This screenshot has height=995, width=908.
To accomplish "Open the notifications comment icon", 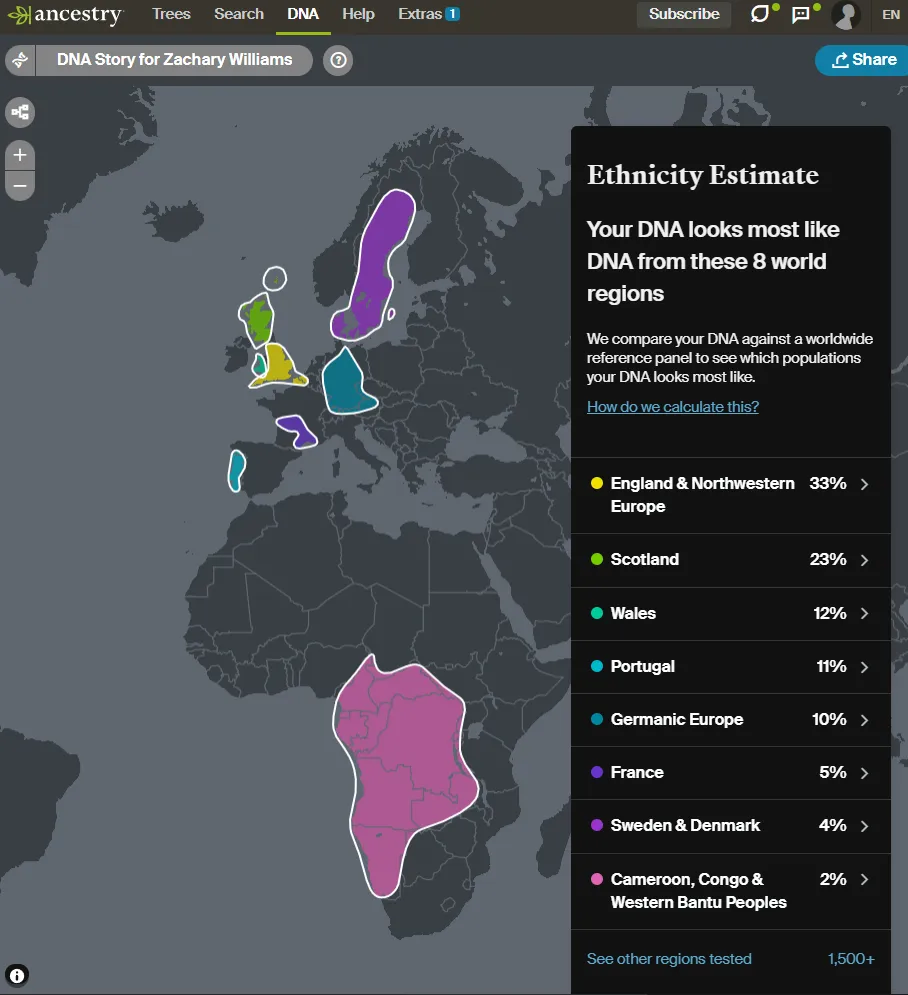I will coord(801,14).
